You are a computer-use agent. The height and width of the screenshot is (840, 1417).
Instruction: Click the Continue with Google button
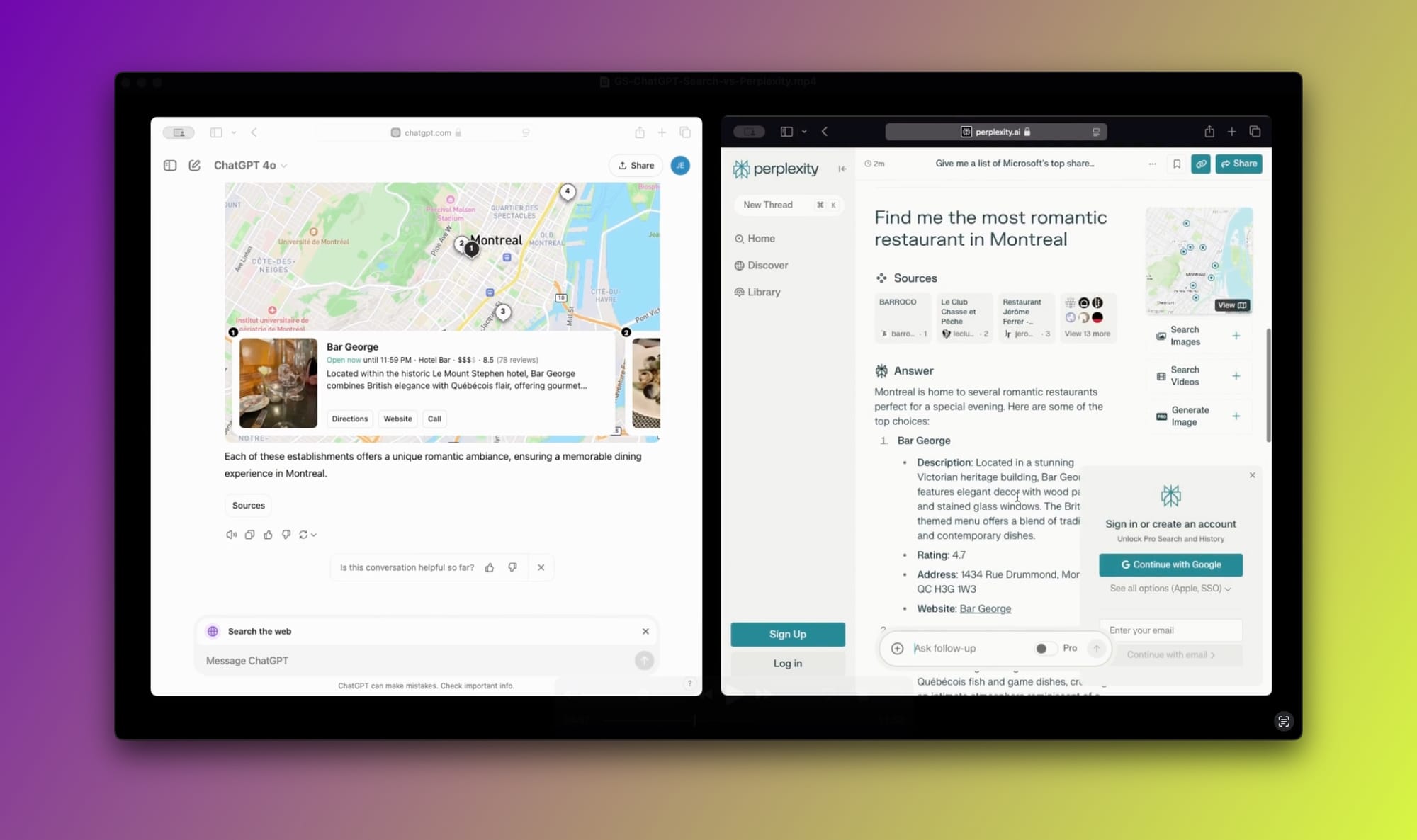pyautogui.click(x=1170, y=564)
